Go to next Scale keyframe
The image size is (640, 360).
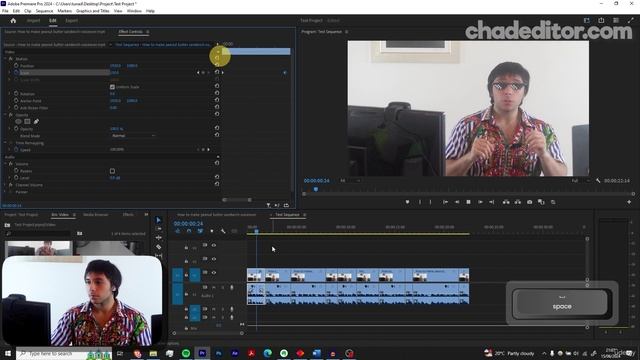pyautogui.click(x=208, y=73)
